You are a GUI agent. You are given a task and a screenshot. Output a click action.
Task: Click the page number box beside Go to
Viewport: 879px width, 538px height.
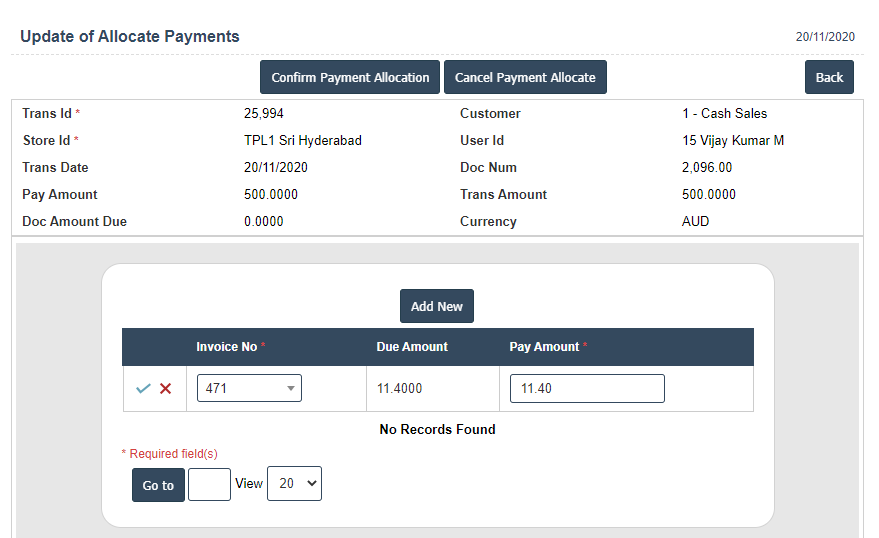tap(209, 484)
